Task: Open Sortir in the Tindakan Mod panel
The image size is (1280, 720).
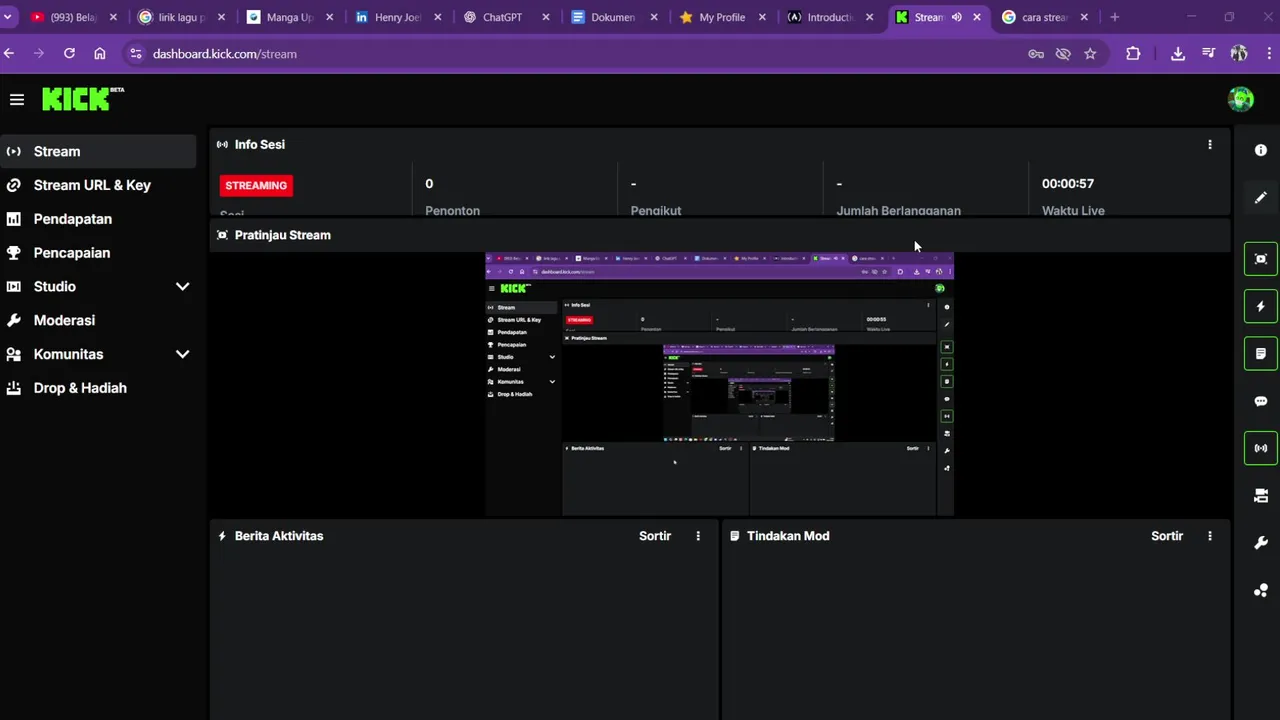Action: [1167, 536]
